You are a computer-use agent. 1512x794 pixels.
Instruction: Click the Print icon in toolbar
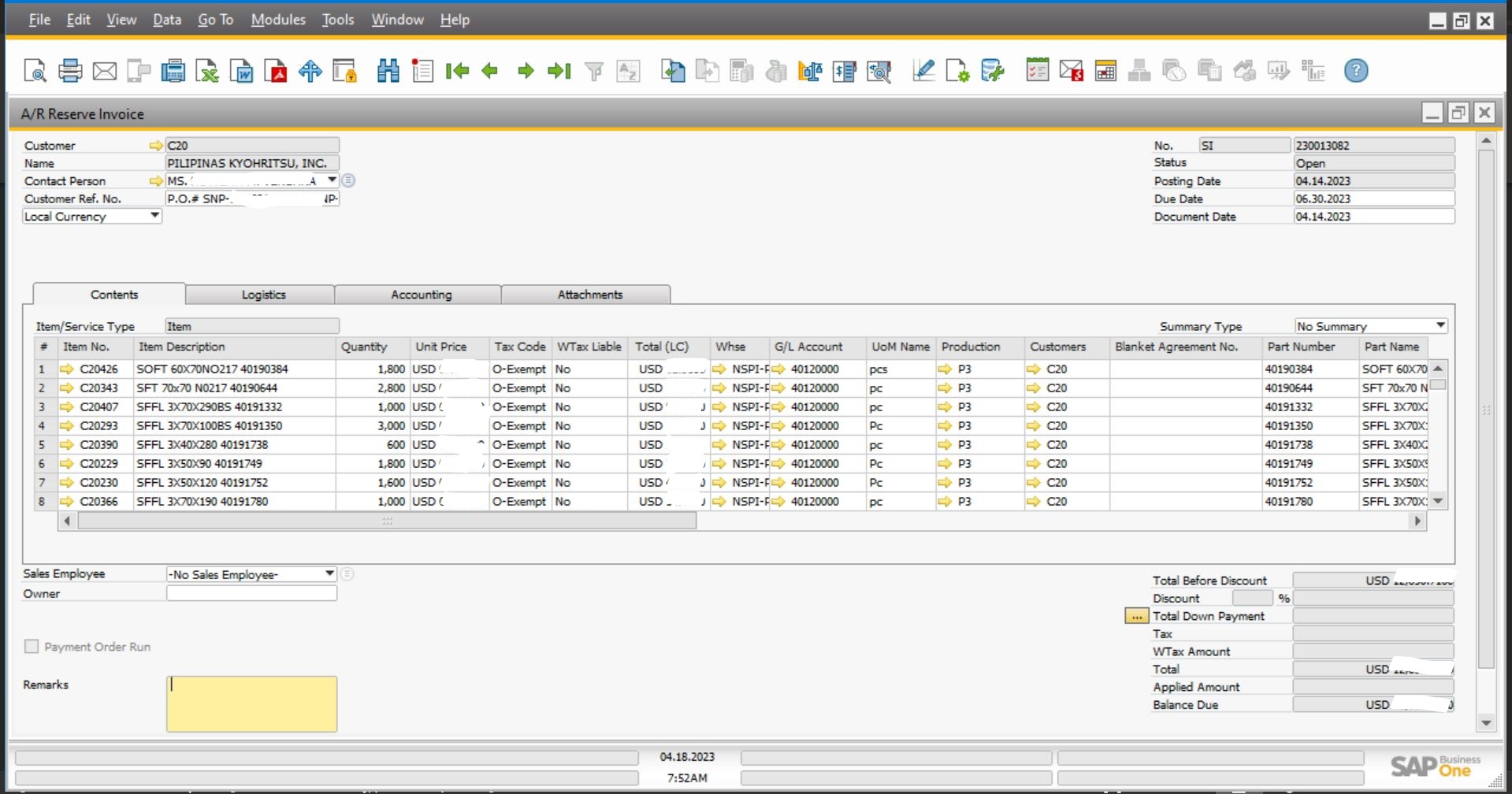70,71
